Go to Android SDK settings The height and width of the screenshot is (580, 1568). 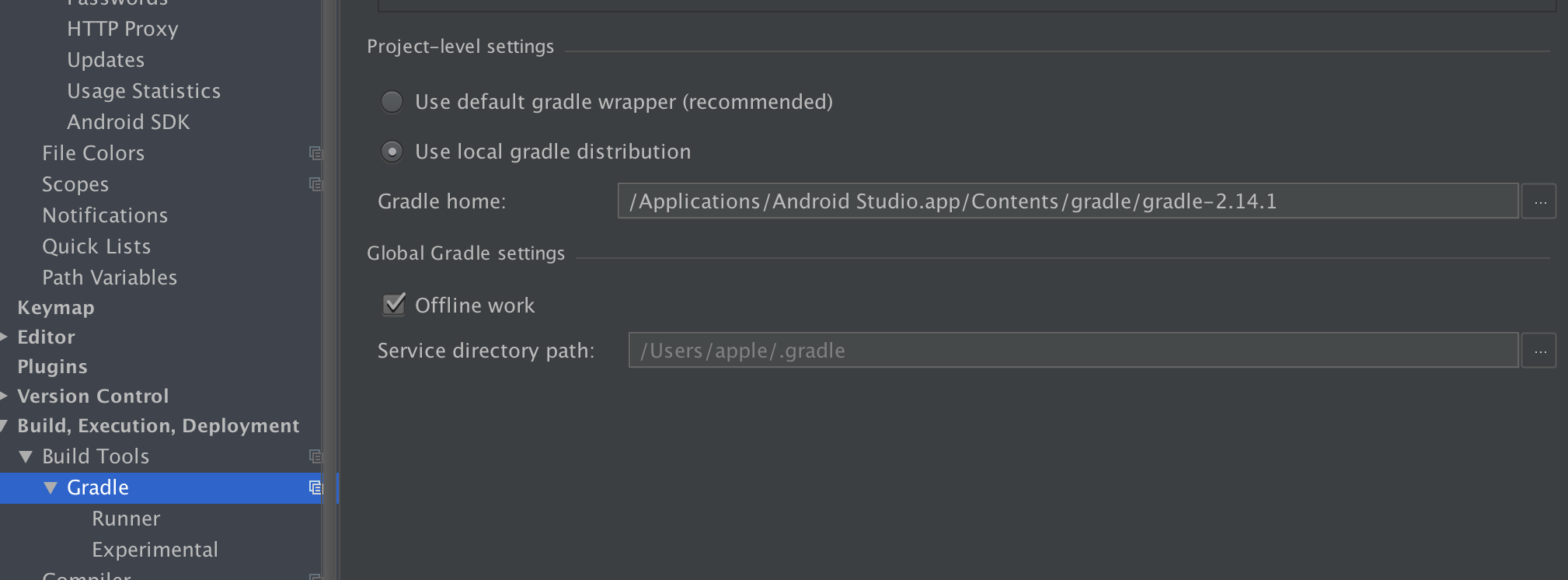(x=128, y=122)
